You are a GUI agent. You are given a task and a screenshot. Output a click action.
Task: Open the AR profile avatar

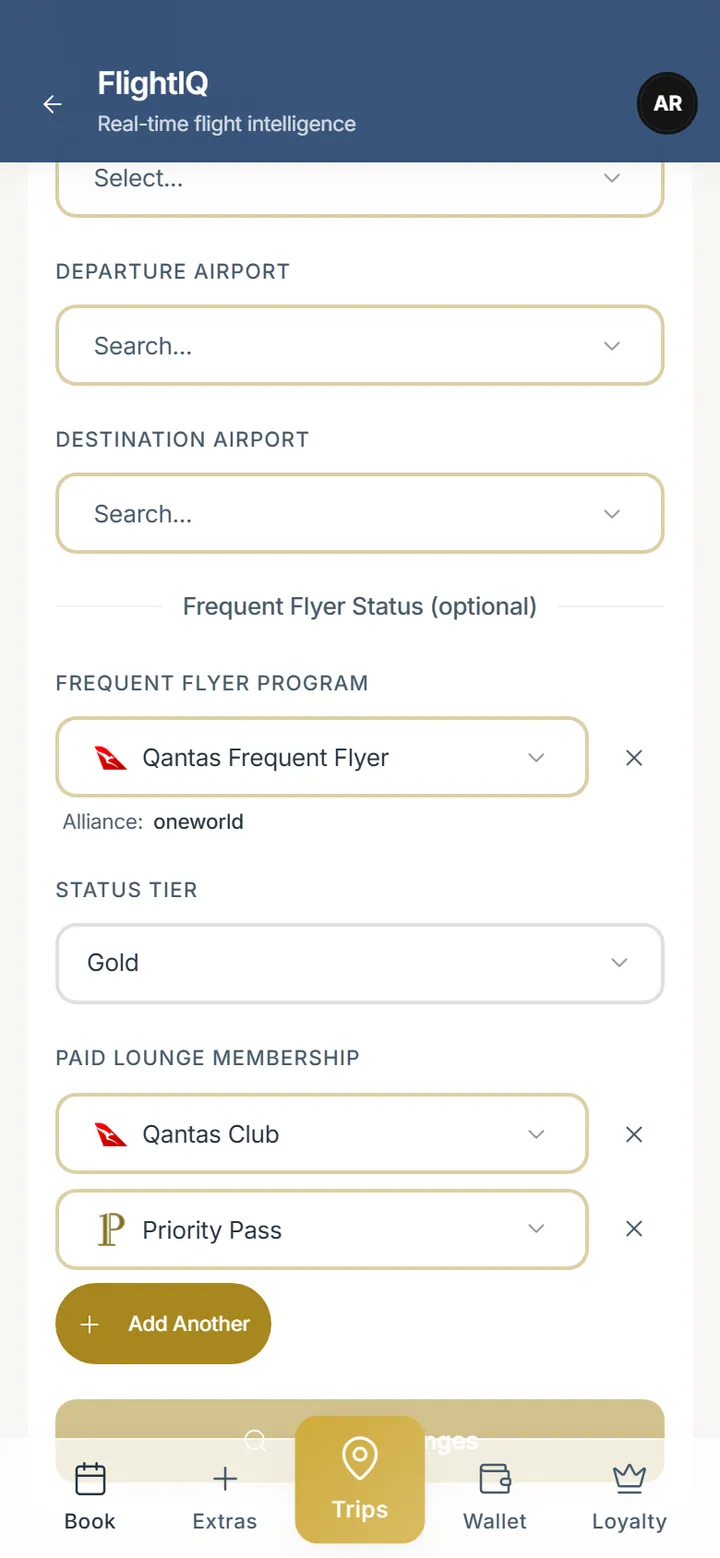click(667, 103)
